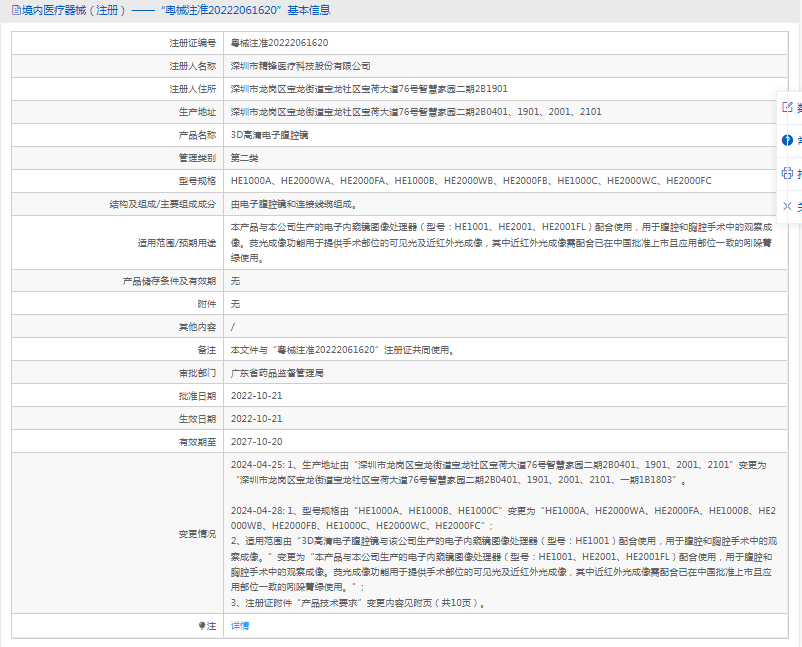Click the 注册证编号 row label
802x647 pixels.
[193, 43]
